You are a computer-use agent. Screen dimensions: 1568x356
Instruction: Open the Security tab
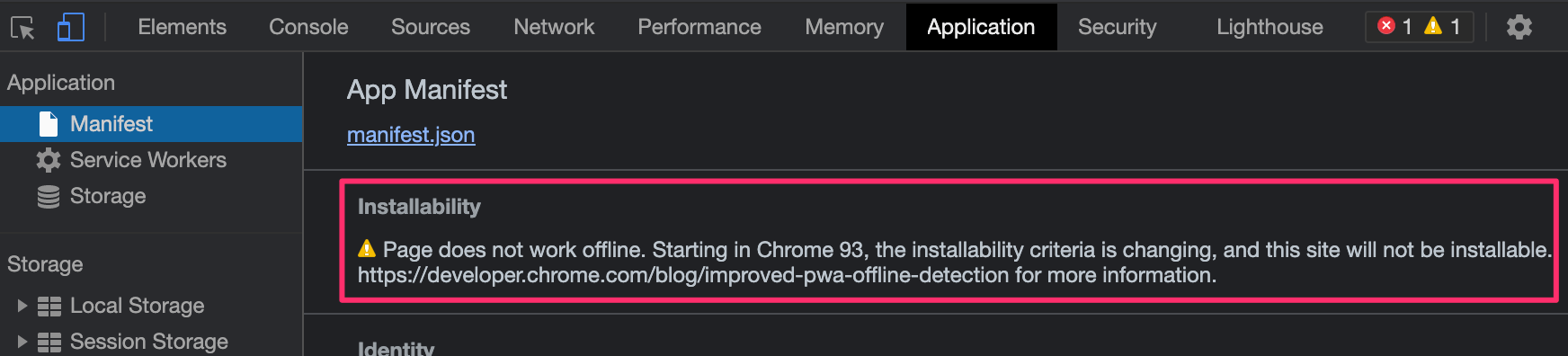(x=1117, y=27)
